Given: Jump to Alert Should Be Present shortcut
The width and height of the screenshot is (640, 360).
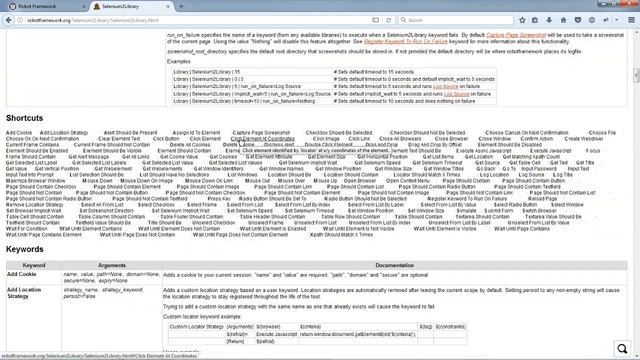Looking at the screenshot, I should (x=130, y=133).
